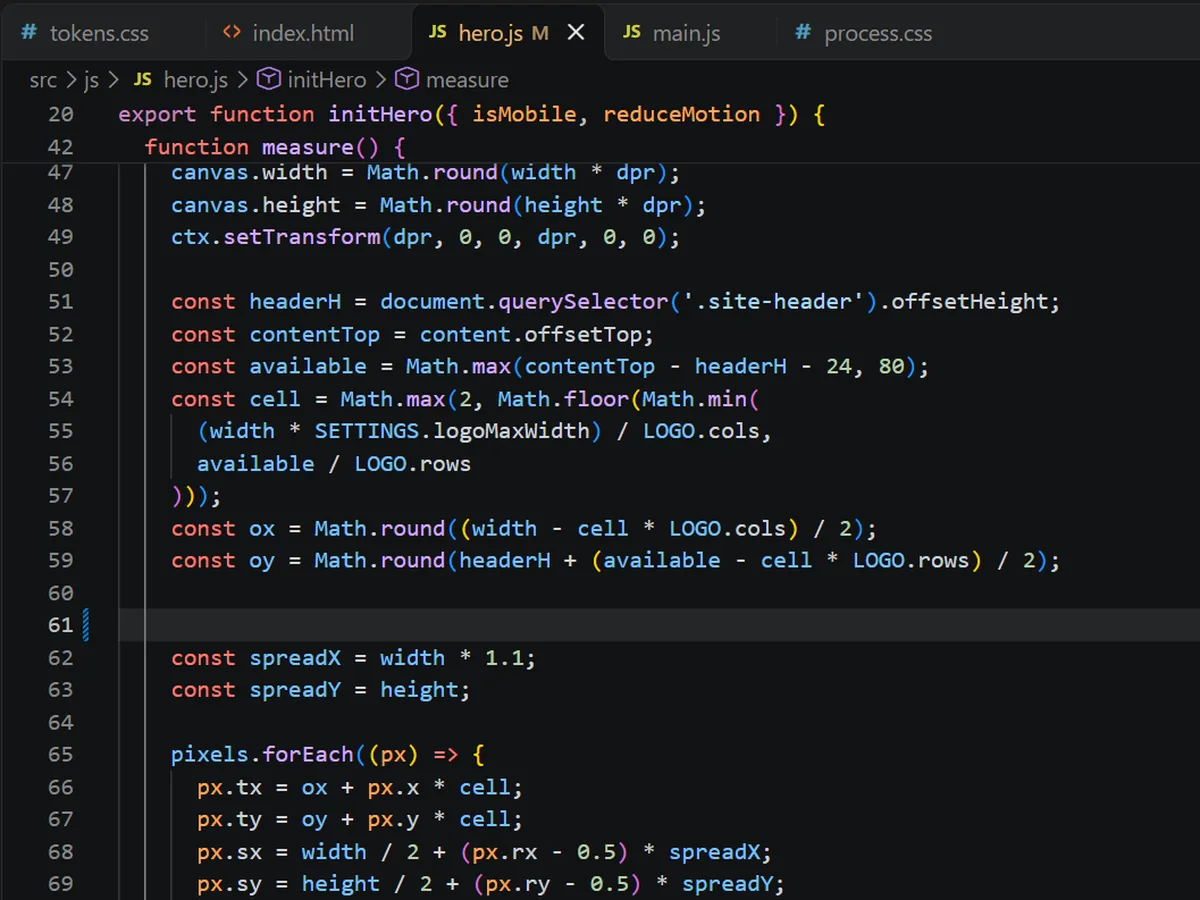Click 'document.querySelector' on line 51

coord(524,302)
